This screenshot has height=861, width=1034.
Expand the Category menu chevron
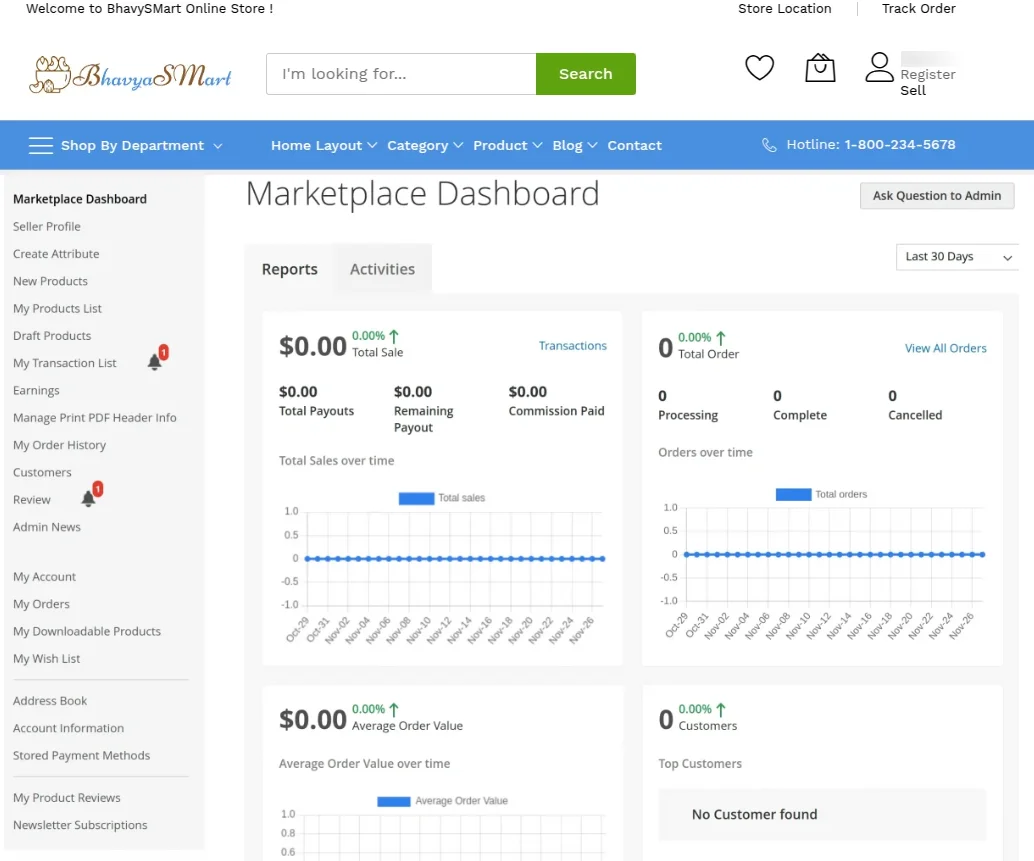click(457, 145)
